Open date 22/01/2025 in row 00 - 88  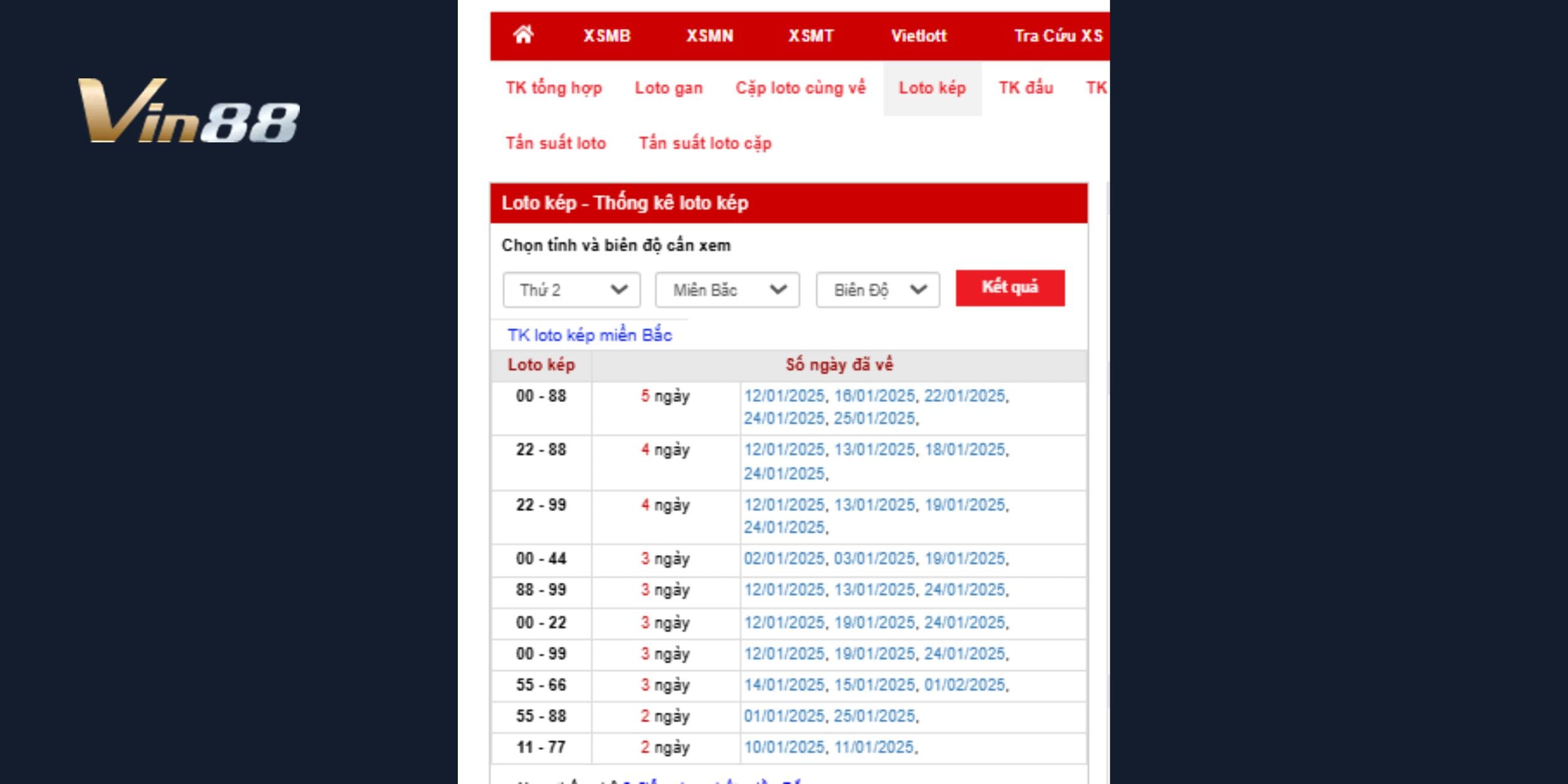click(x=965, y=396)
